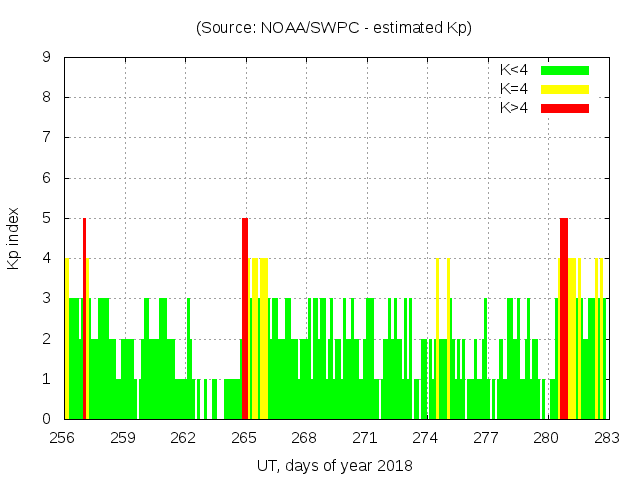Screen dimensions: 640x480
Task: Click the y-axis tick label 9
Action: coord(47,58)
